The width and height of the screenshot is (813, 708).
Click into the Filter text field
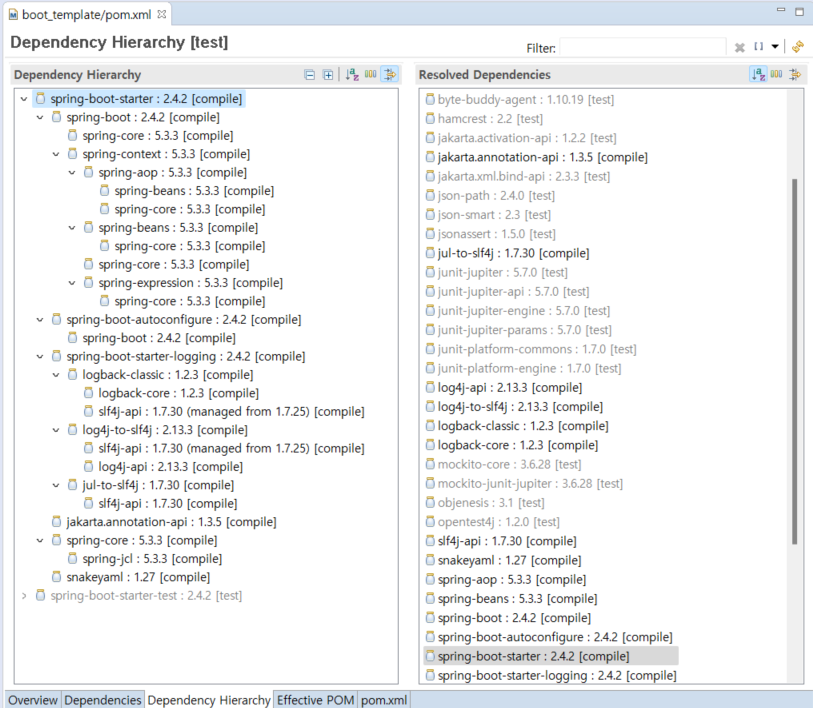642,47
